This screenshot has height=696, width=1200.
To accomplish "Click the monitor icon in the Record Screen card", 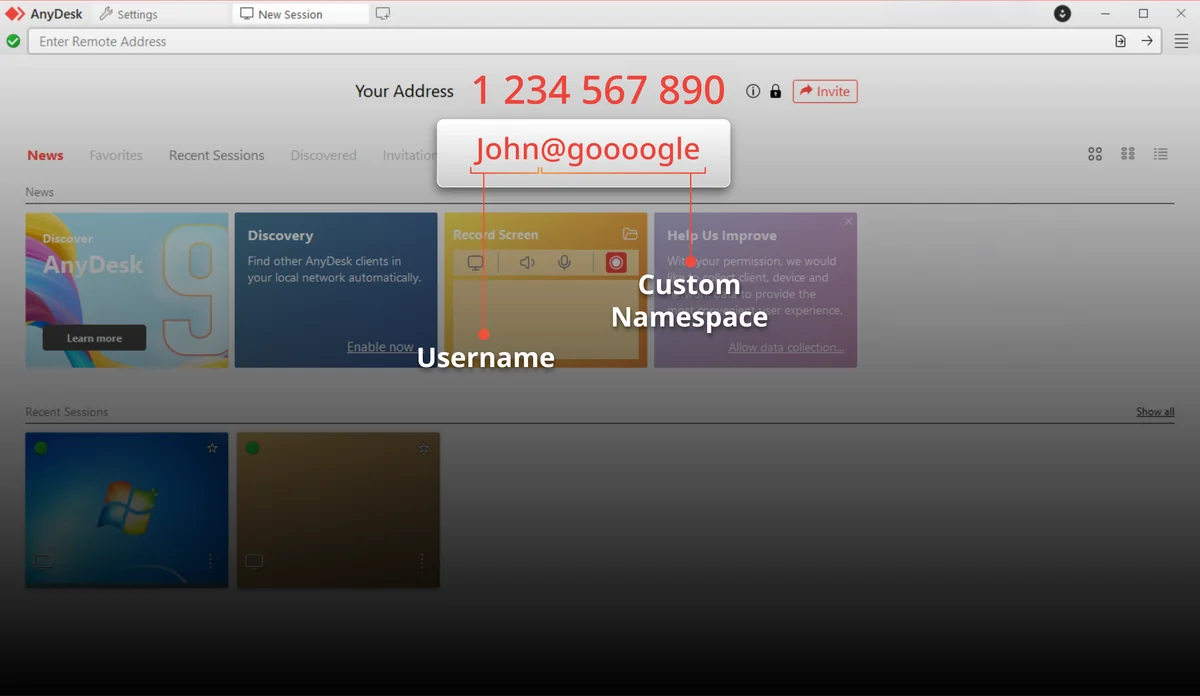I will [476, 262].
